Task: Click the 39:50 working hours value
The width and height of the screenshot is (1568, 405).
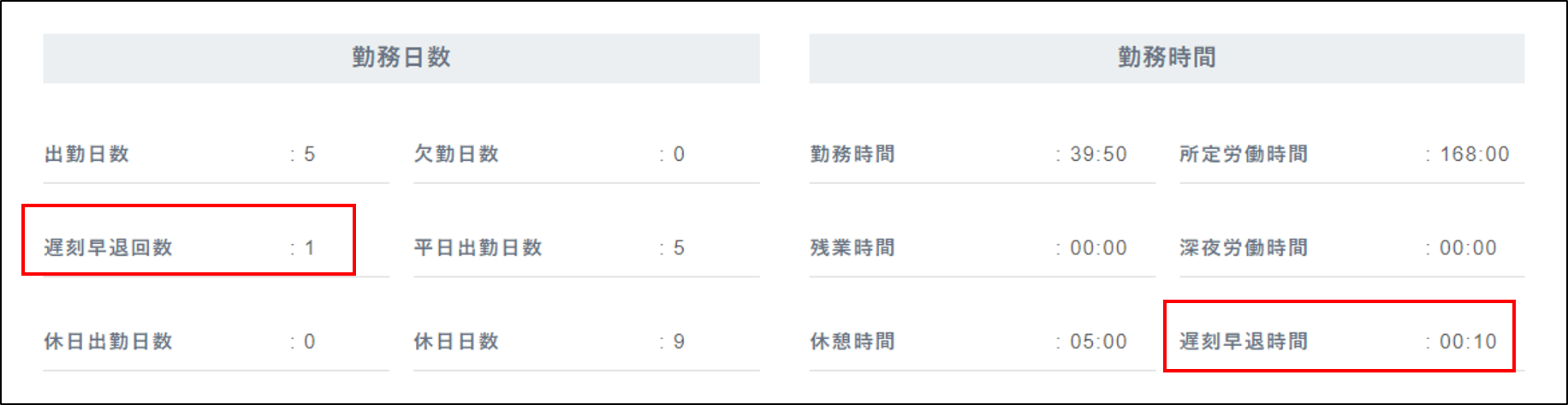Action: coord(1098,154)
